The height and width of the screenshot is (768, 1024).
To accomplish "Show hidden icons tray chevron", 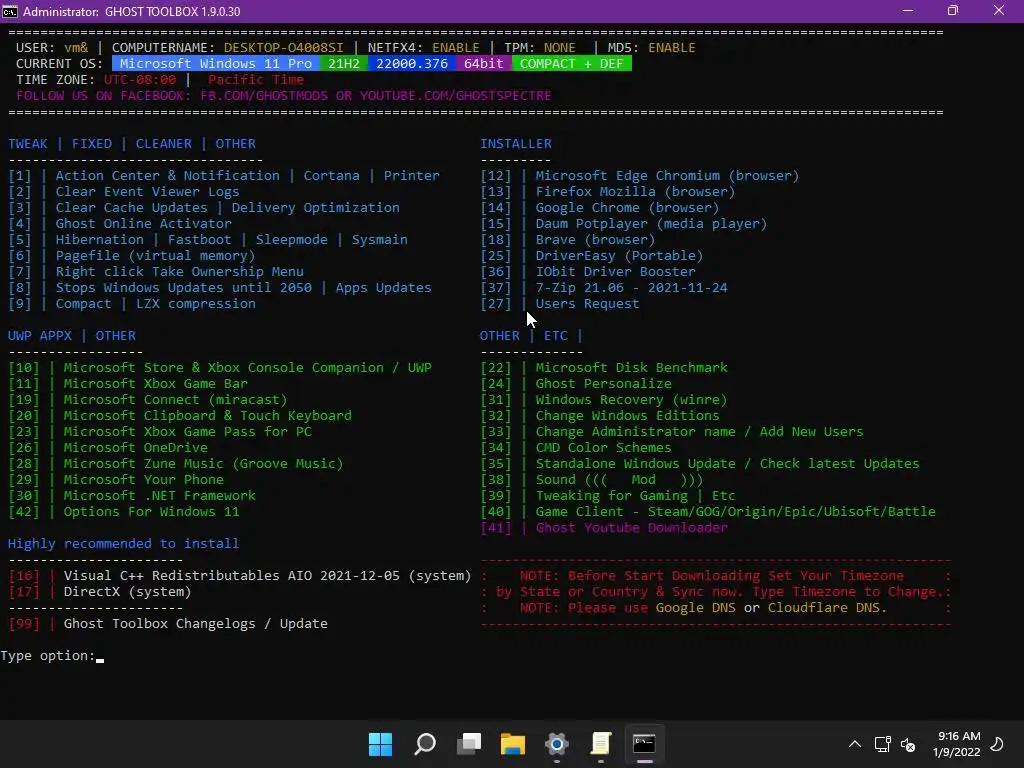I will (854, 744).
